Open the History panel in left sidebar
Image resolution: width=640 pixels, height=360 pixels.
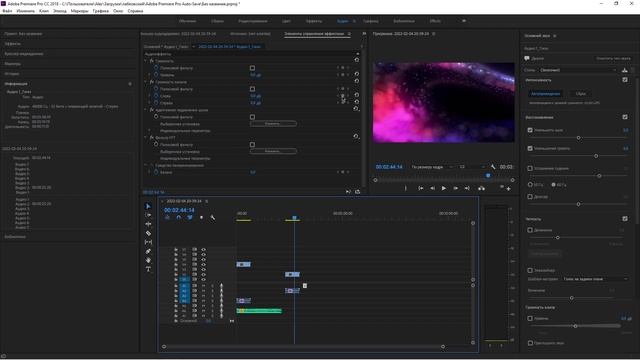(x=12, y=74)
